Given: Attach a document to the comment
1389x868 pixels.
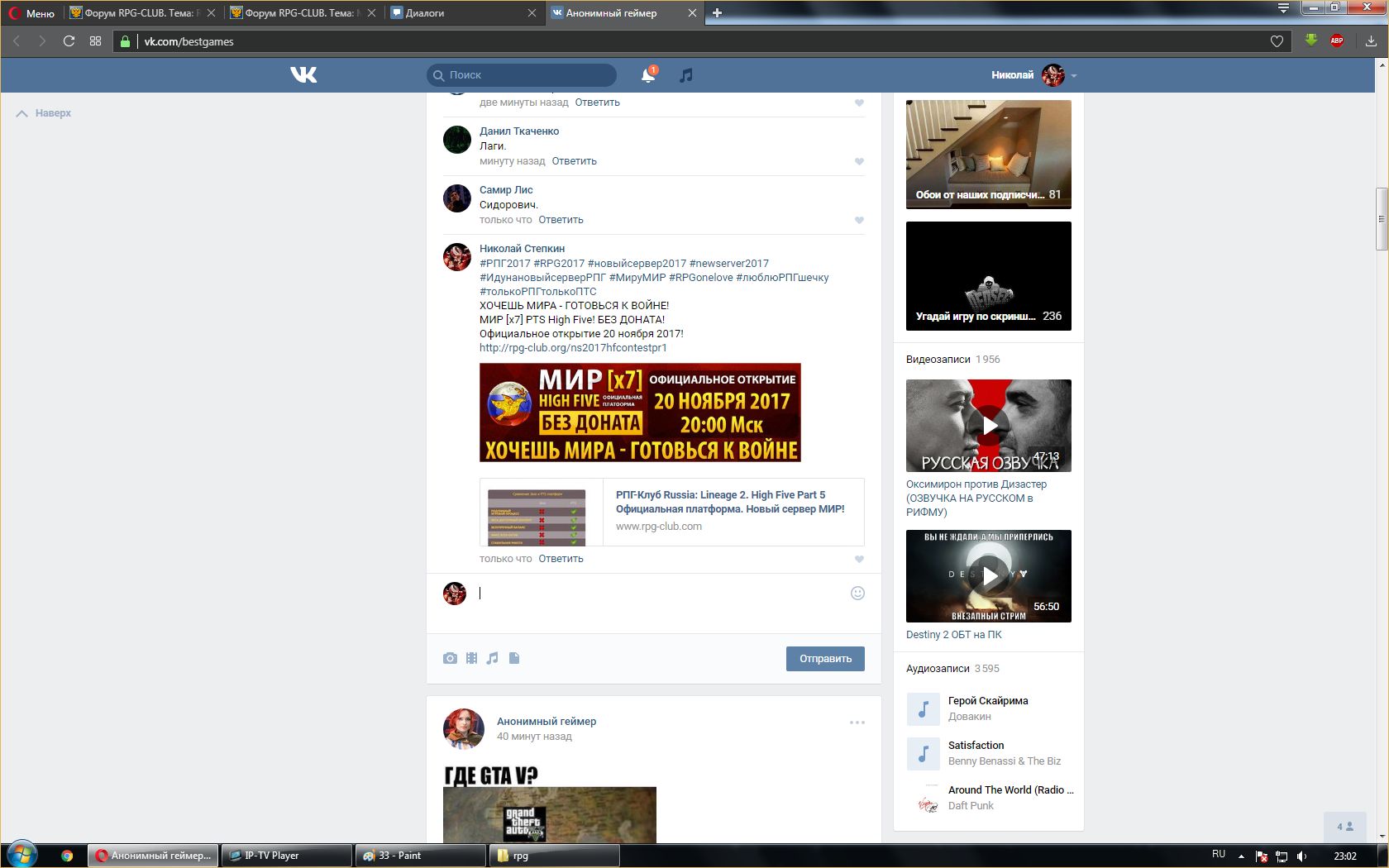Looking at the screenshot, I should [514, 658].
